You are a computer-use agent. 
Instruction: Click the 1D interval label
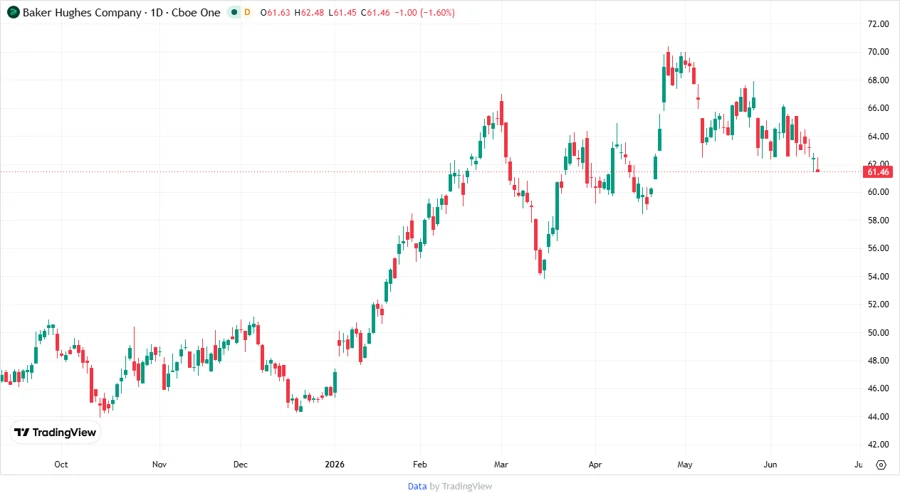(x=157, y=12)
